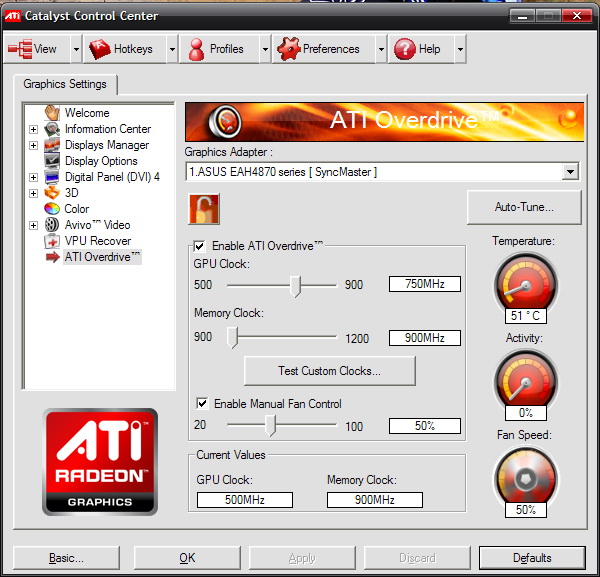Click the fan speed slider thumb

(271, 425)
